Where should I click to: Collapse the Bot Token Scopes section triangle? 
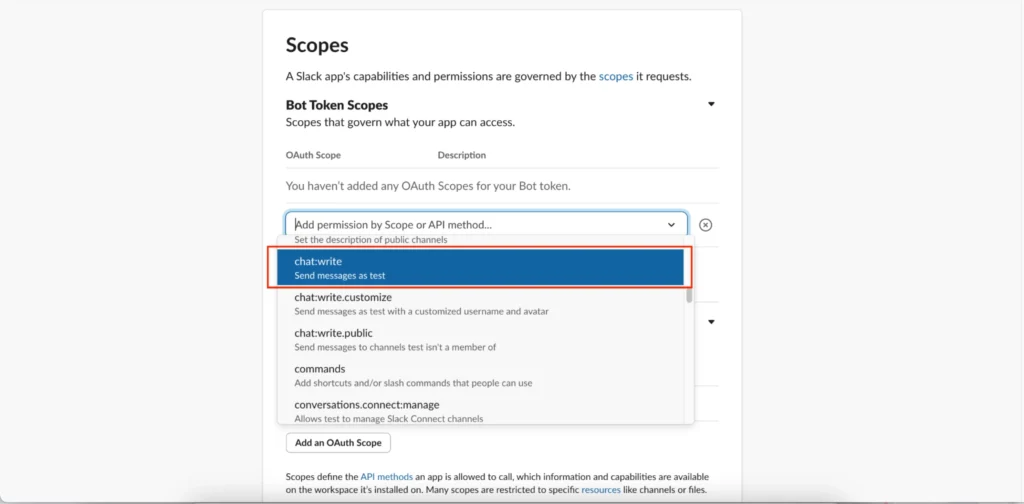click(x=711, y=104)
